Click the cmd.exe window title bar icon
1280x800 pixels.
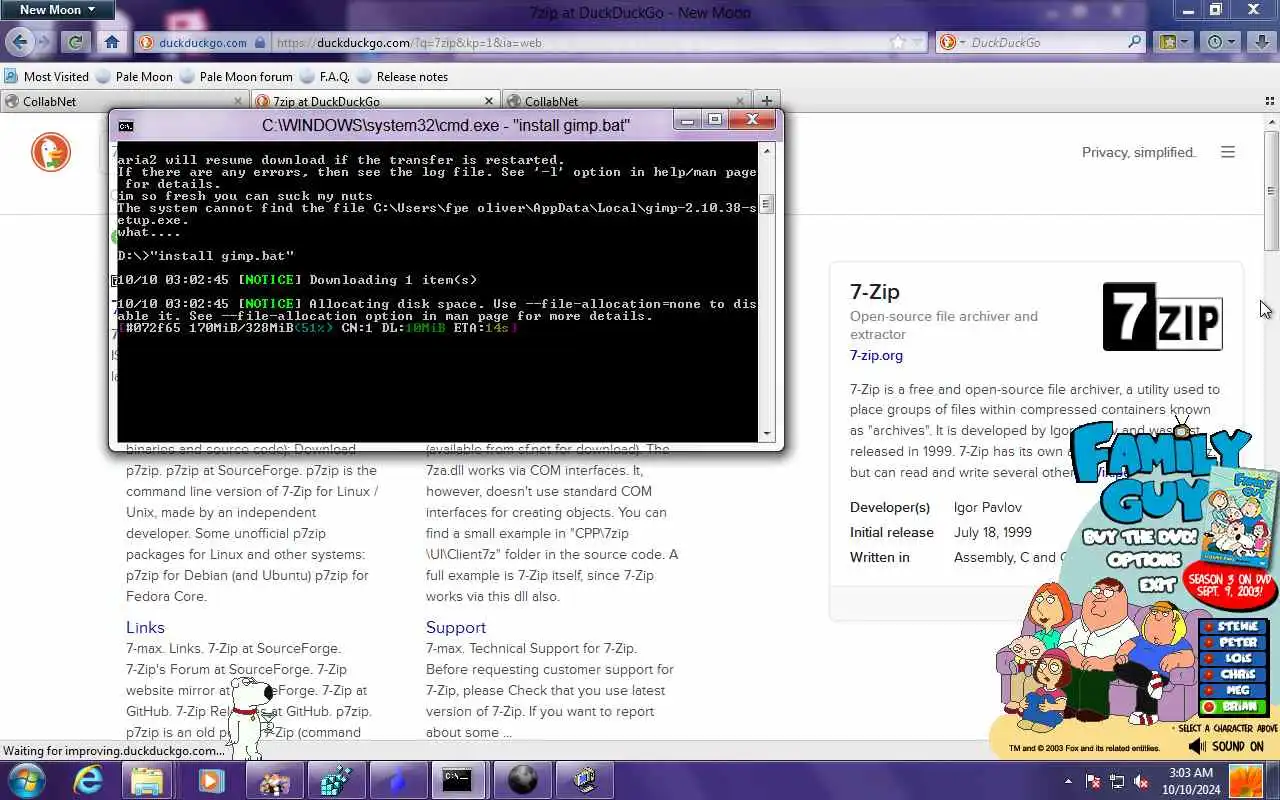coord(126,126)
